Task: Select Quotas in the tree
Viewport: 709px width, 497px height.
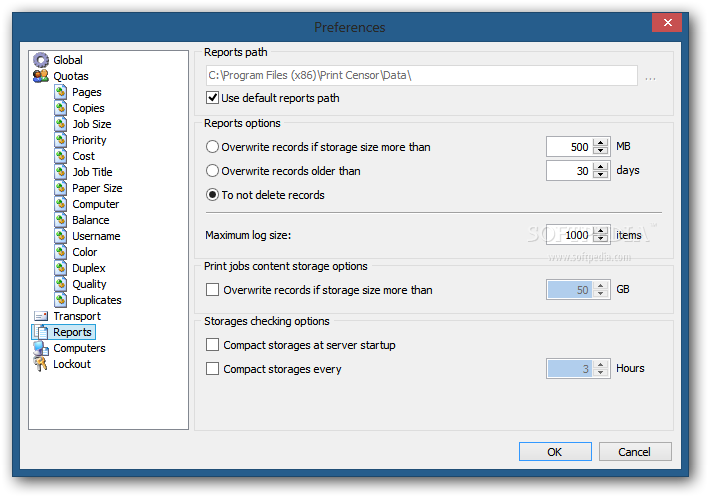Action: pyautogui.click(x=71, y=76)
